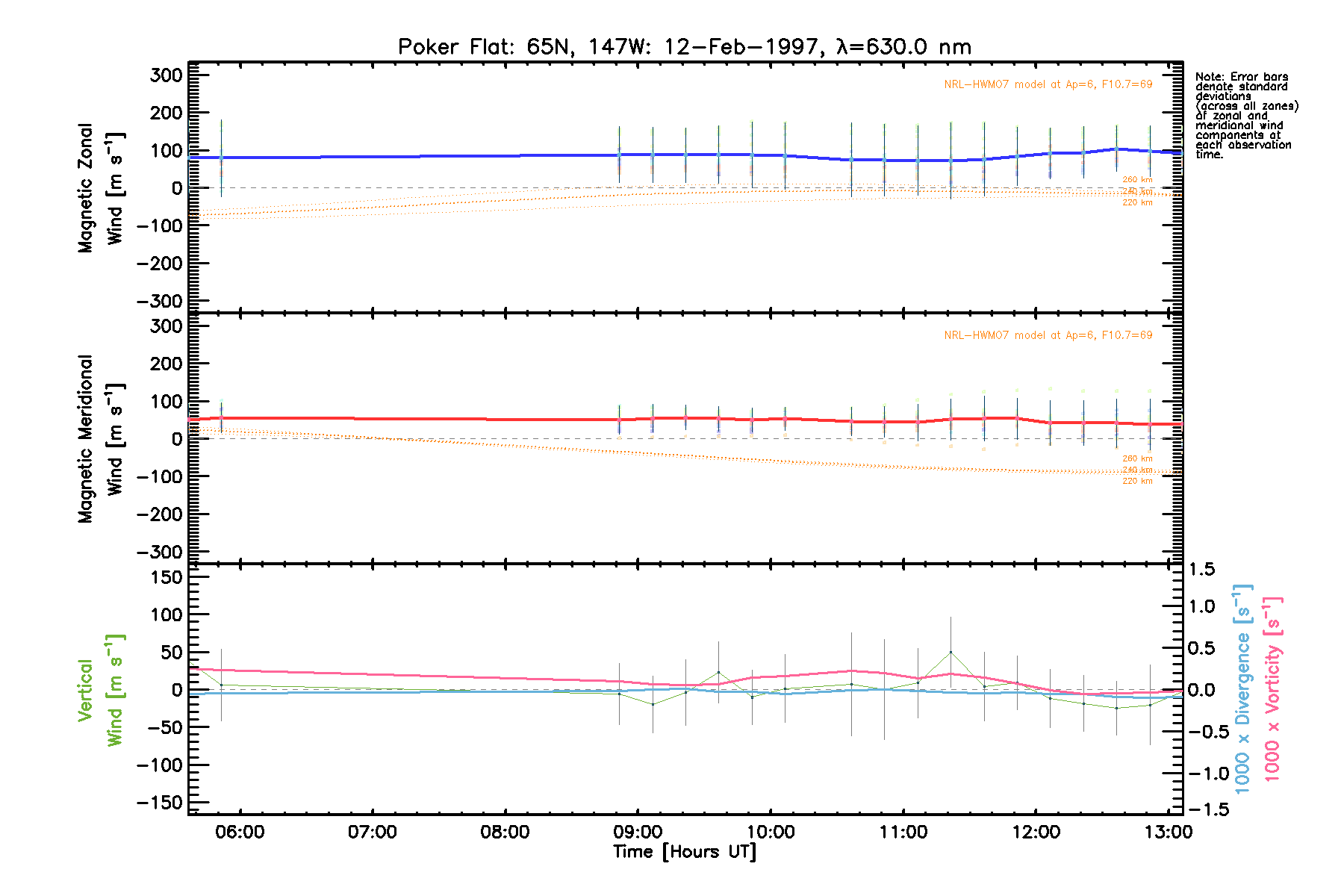
Task: Click the '220 km' label in zonal panel
Action: [x=1137, y=202]
